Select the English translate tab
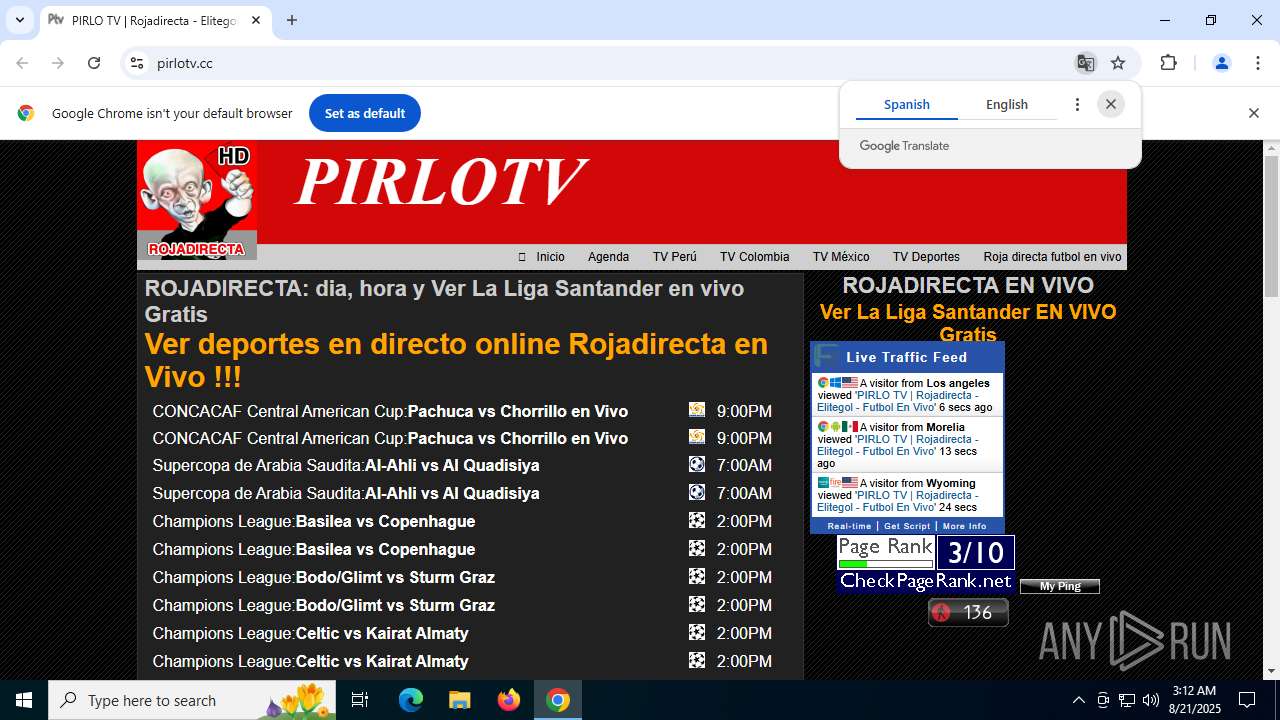This screenshot has height=720, width=1280. click(x=1007, y=104)
